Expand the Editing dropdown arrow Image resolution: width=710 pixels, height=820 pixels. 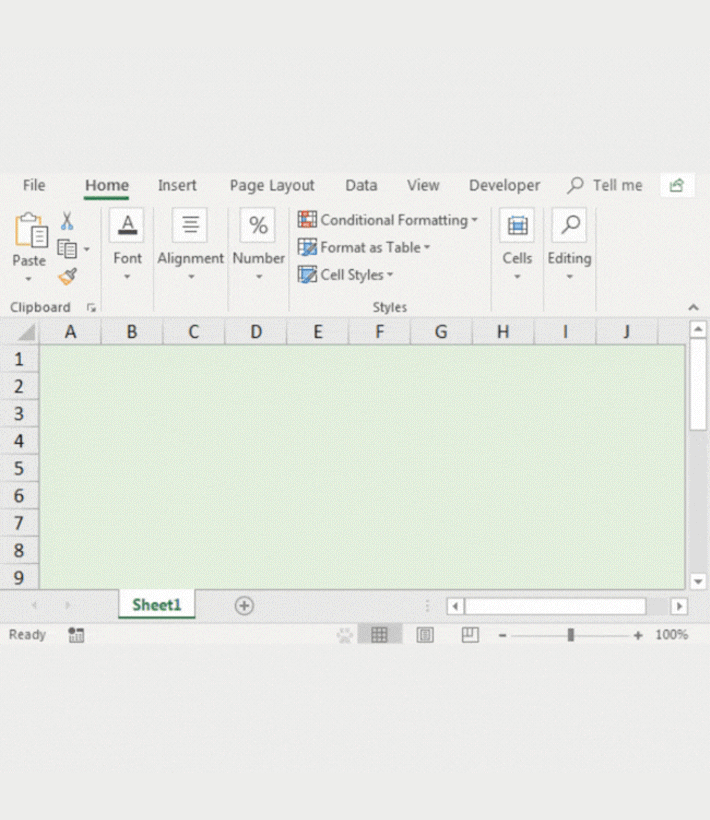pyautogui.click(x=570, y=277)
